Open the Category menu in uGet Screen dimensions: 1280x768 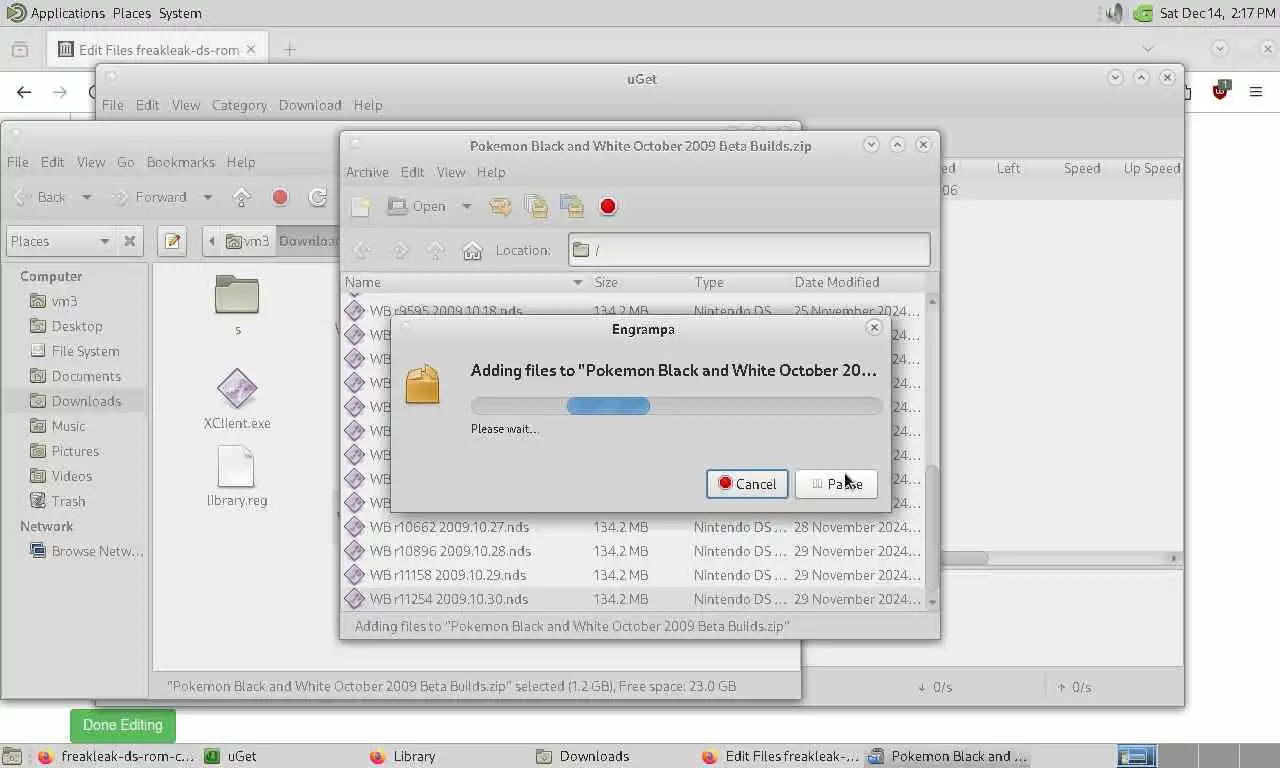coord(239,105)
